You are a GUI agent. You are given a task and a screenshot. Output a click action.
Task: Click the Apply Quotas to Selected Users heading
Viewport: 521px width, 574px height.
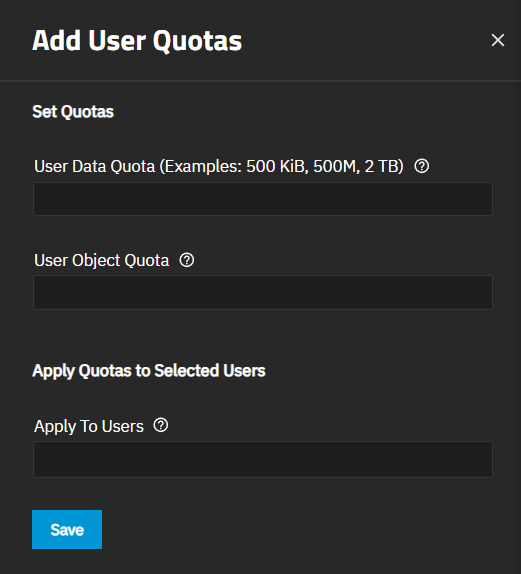149,370
